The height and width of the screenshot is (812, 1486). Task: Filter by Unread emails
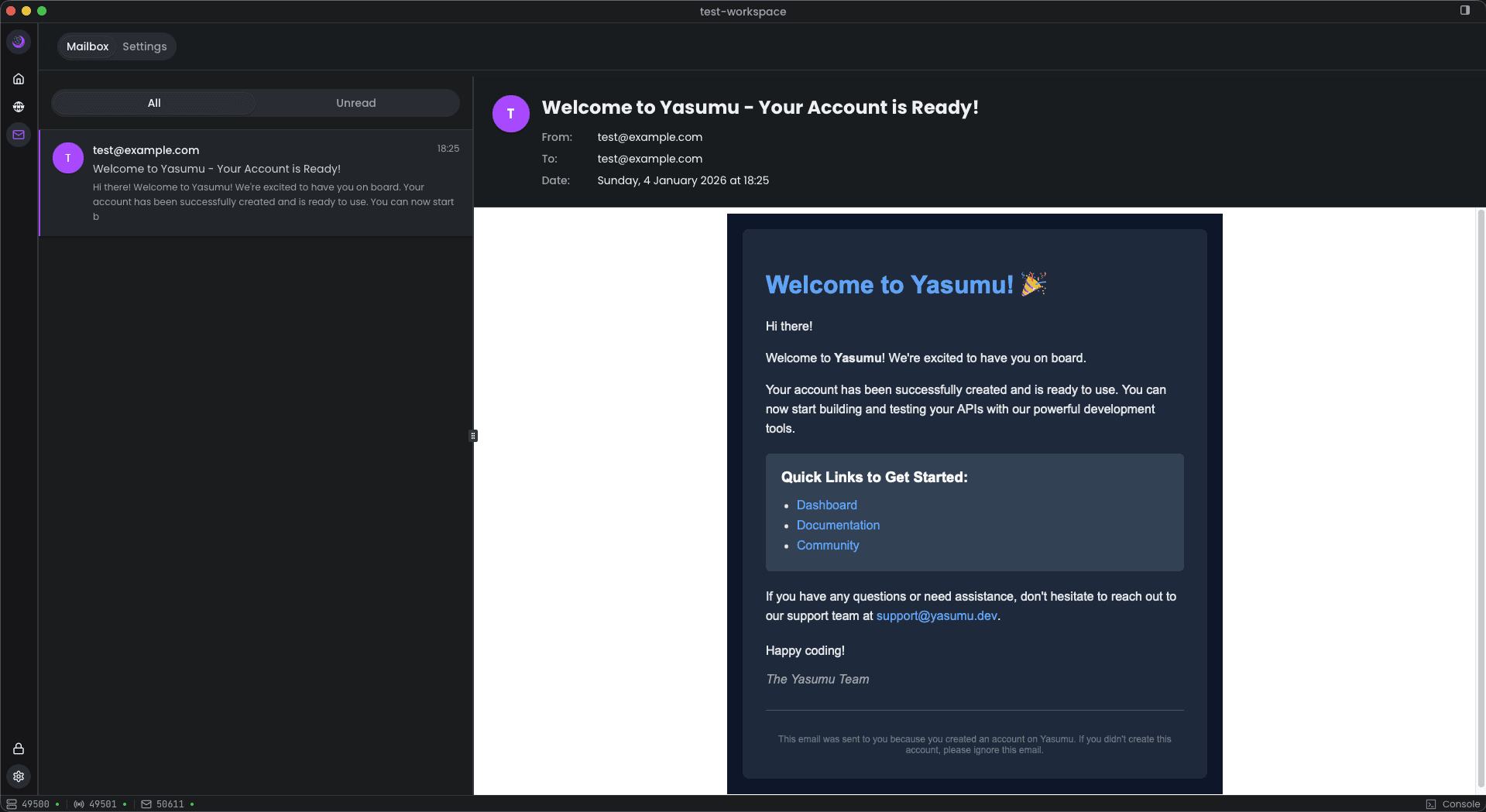[355, 103]
